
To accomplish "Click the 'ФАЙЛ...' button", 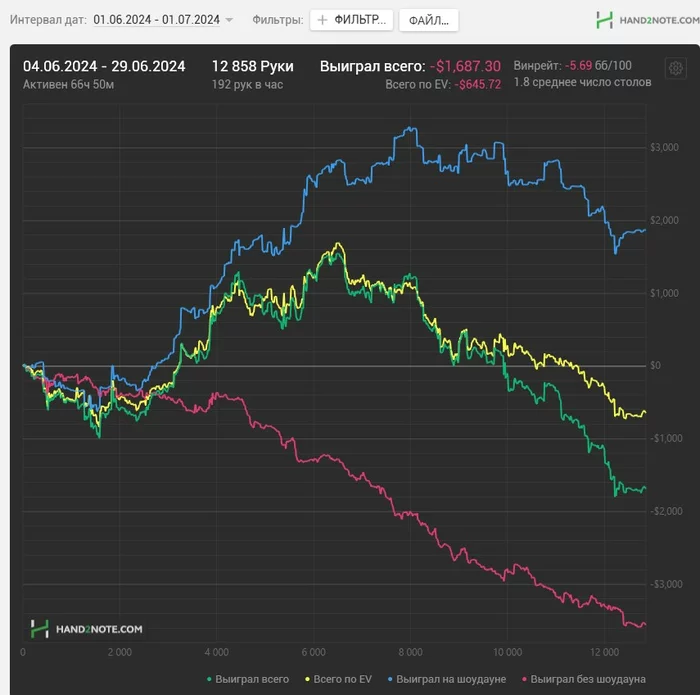I will 429,20.
